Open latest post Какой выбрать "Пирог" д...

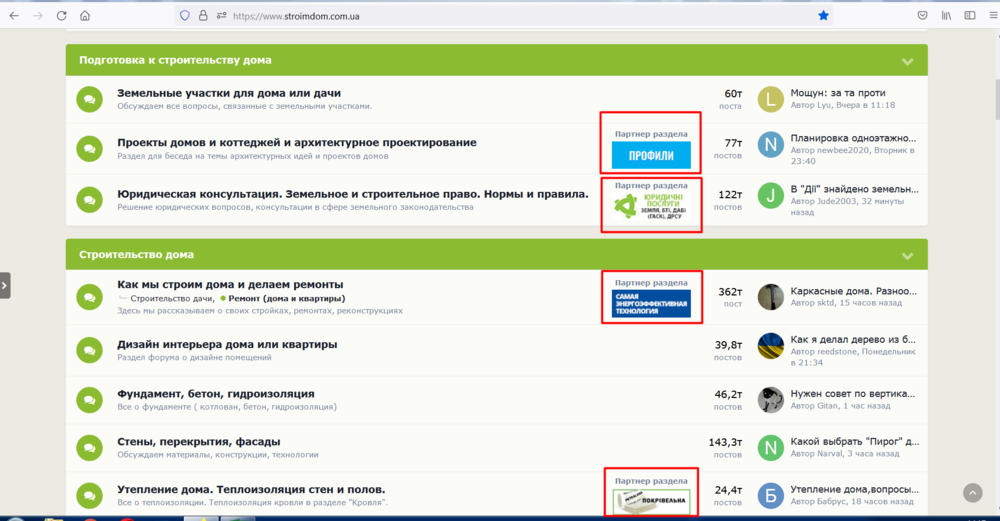[x=855, y=442]
